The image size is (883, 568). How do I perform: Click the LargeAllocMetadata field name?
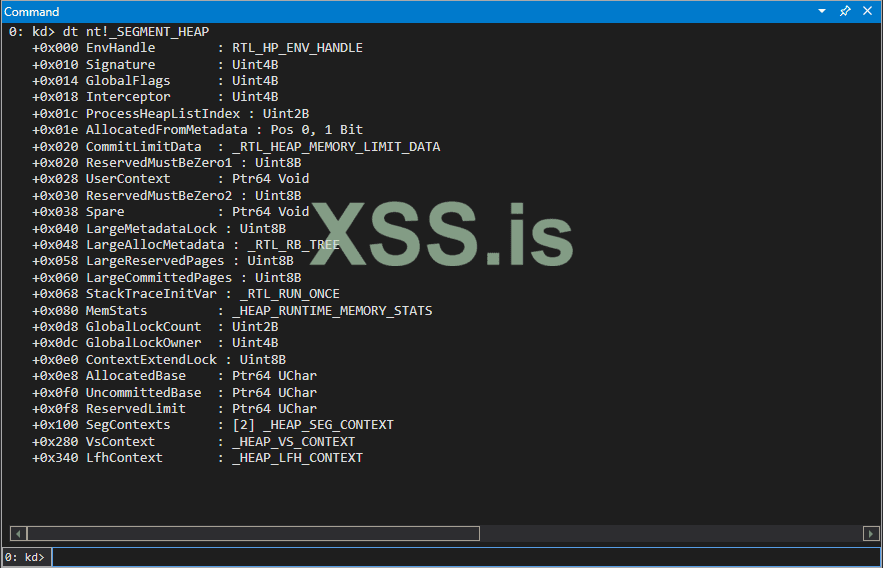[x=155, y=245]
